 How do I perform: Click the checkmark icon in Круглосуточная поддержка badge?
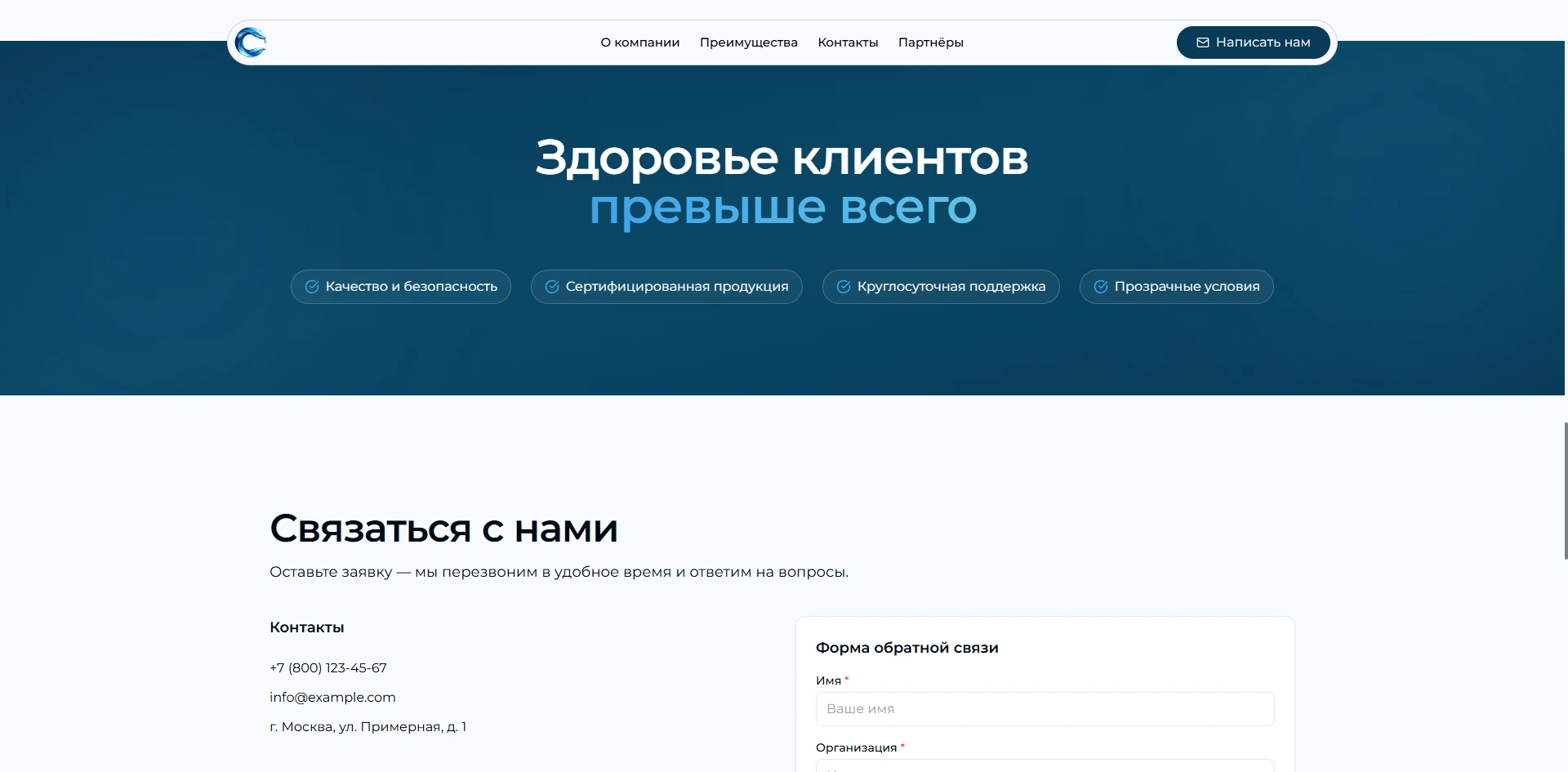pos(843,287)
